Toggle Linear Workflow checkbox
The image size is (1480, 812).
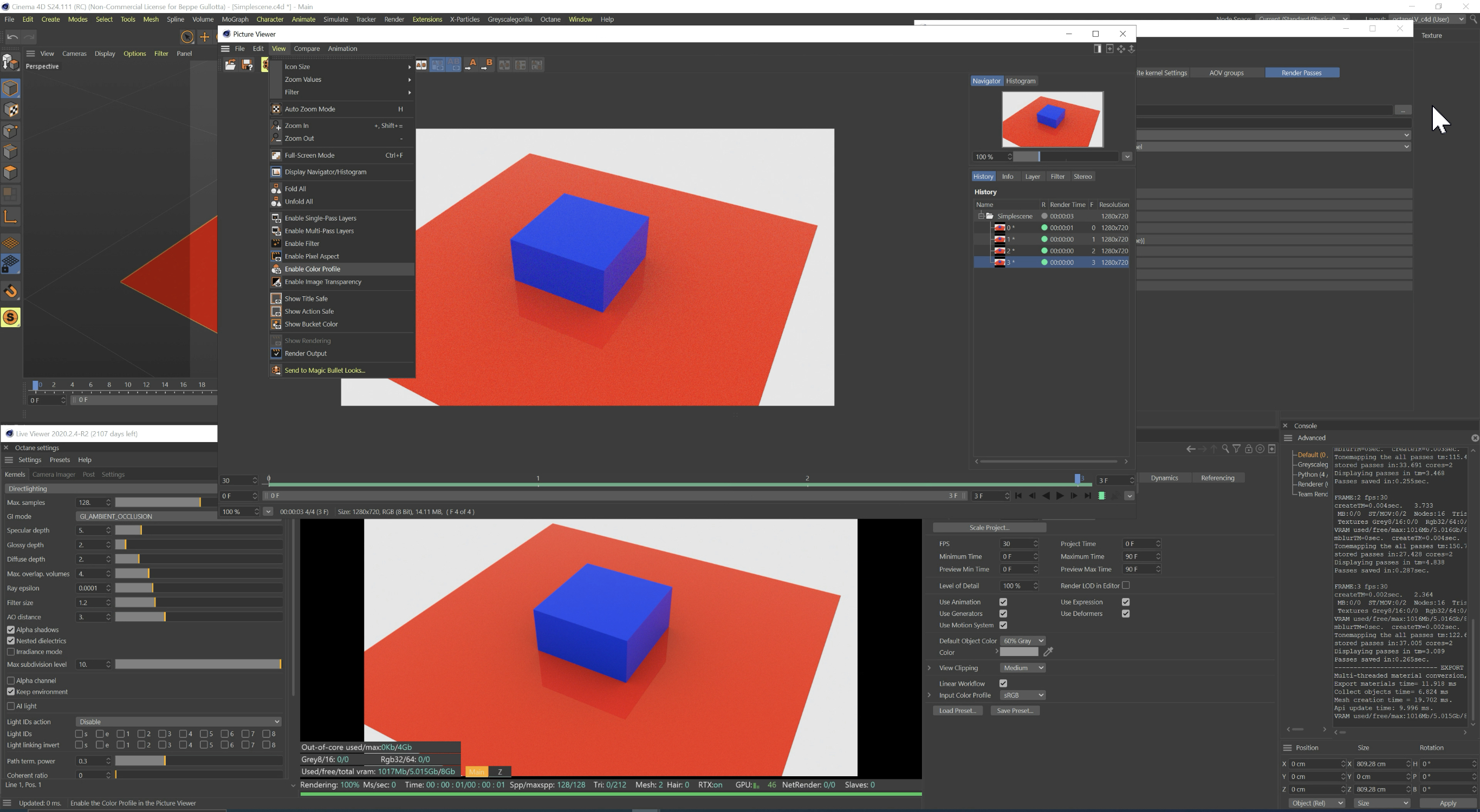click(1003, 684)
